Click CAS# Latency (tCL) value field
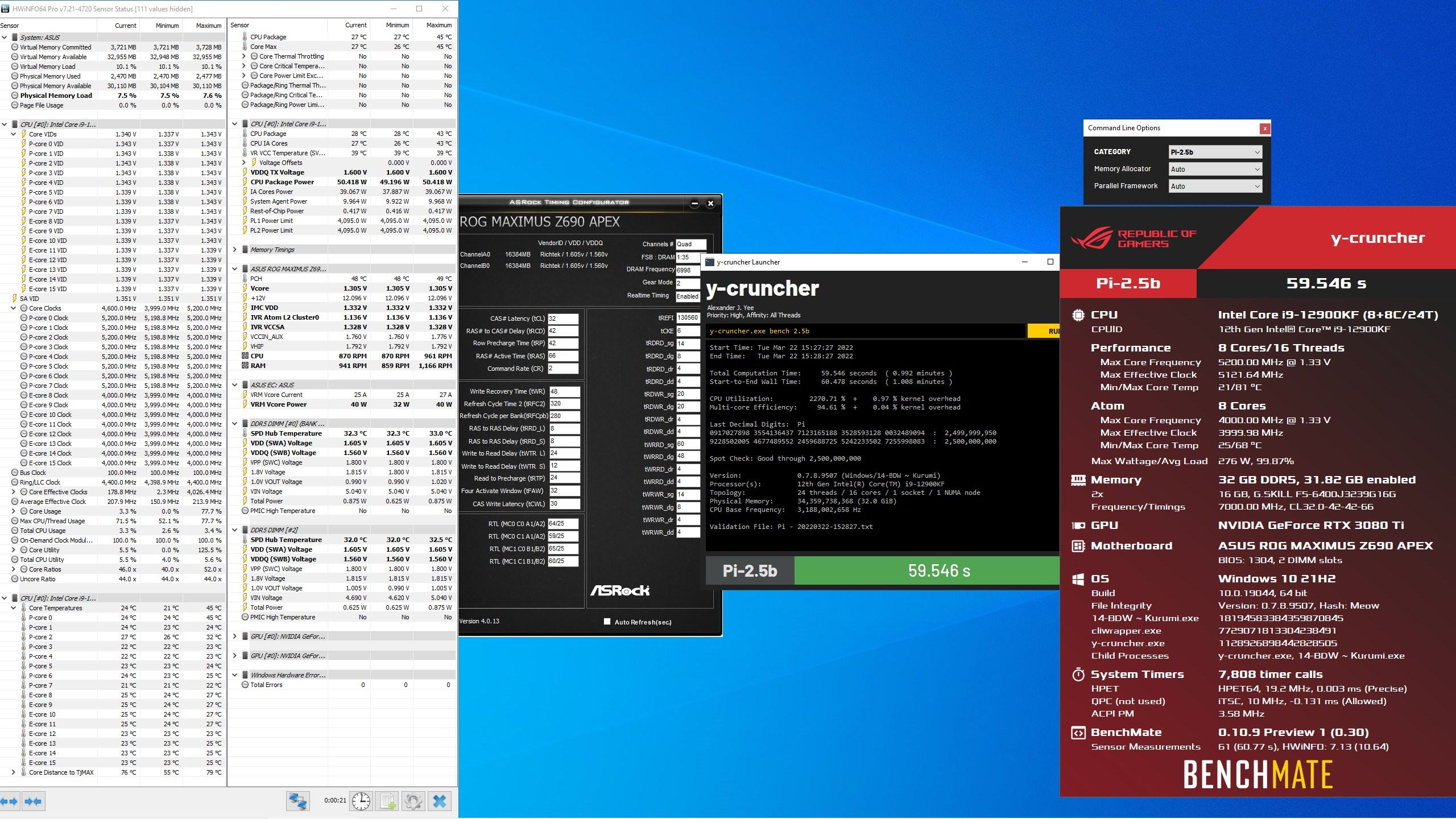This screenshot has width=1456, height=819. tap(563, 319)
